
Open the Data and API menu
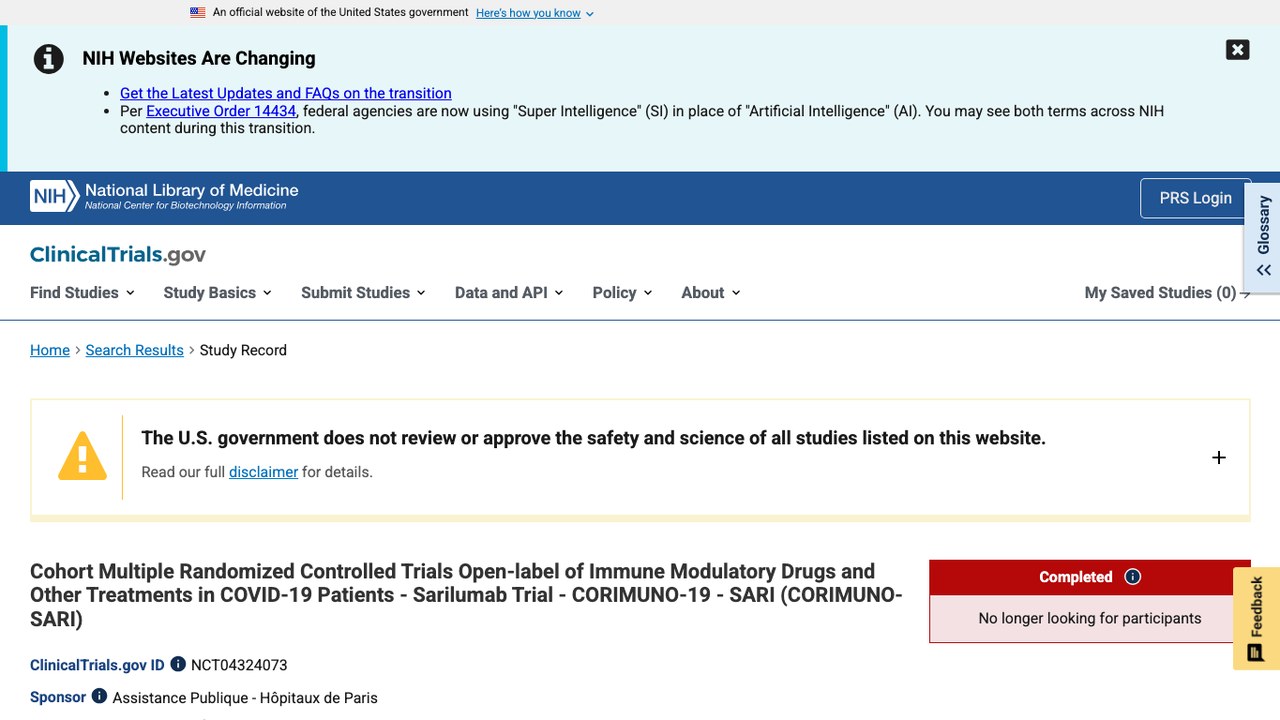pos(509,293)
